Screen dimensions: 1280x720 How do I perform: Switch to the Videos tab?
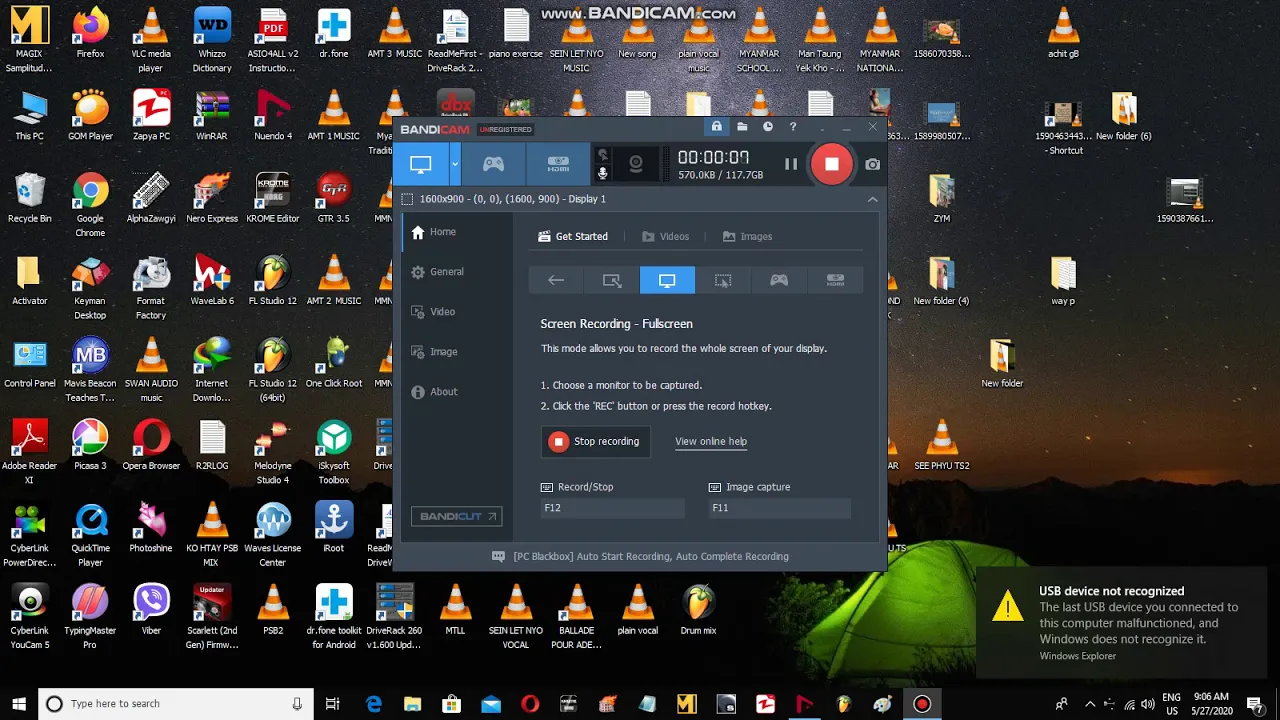[x=665, y=237]
